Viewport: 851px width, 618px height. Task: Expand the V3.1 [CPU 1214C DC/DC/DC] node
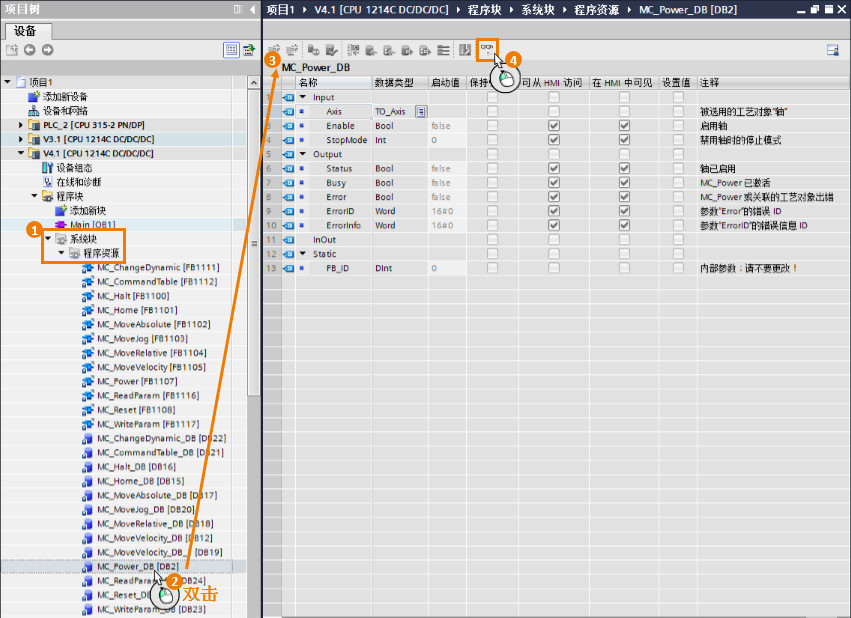tap(21, 139)
